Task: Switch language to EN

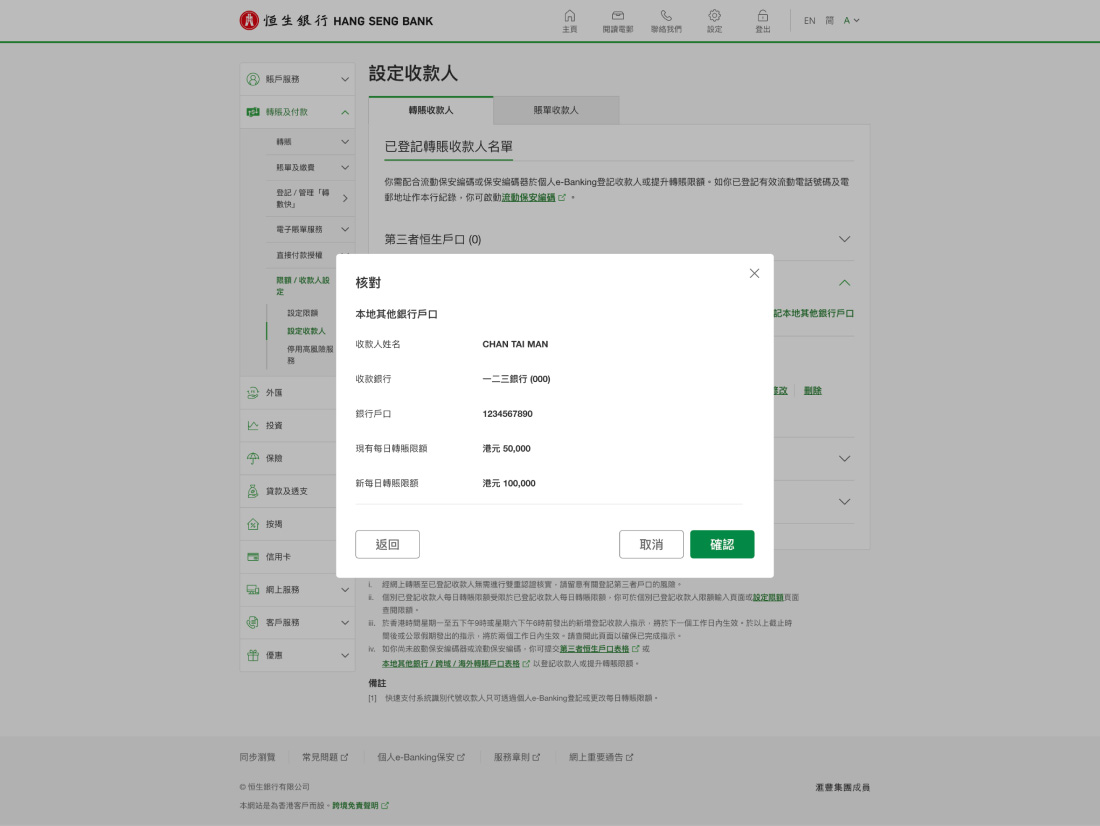Action: click(809, 20)
